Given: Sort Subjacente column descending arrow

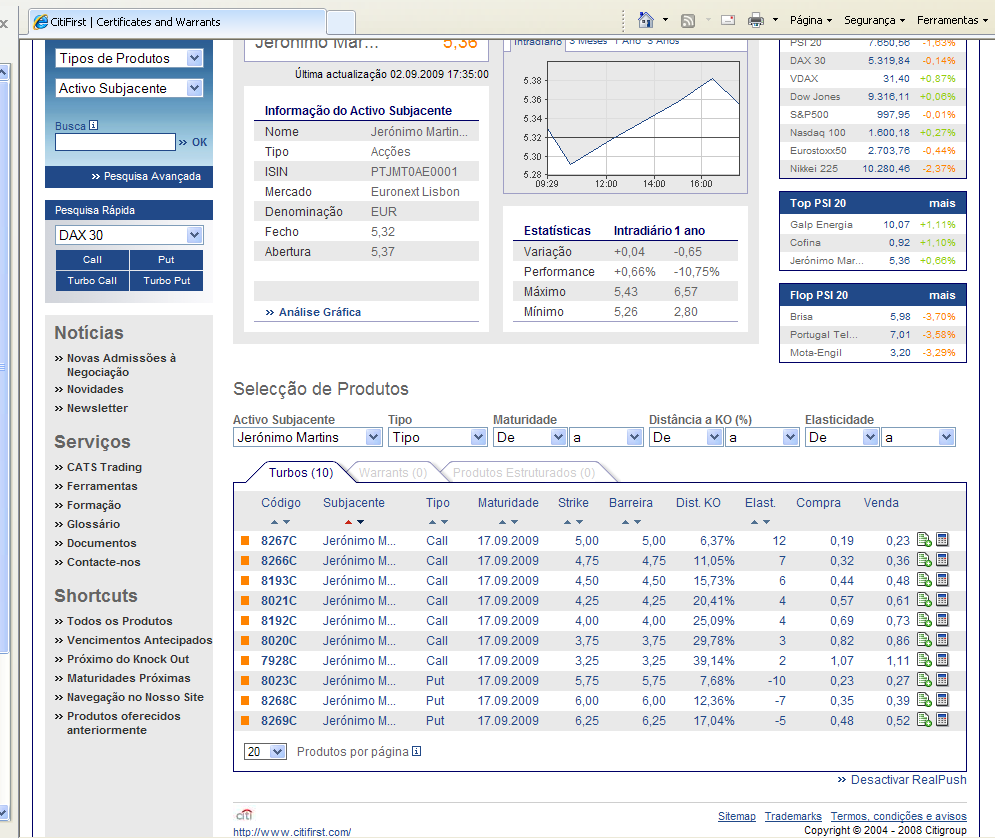Looking at the screenshot, I should coord(360,522).
